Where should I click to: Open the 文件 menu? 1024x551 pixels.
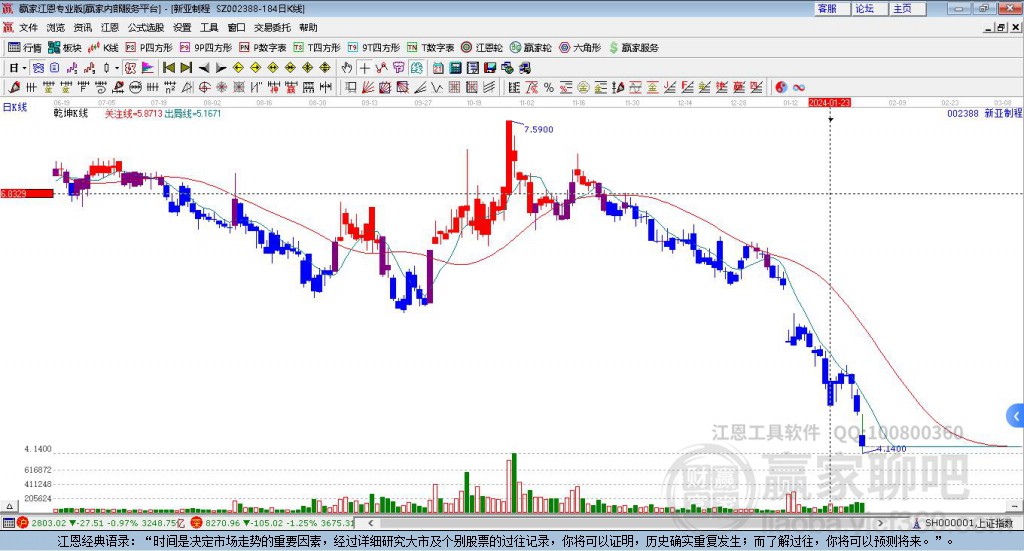(x=28, y=27)
